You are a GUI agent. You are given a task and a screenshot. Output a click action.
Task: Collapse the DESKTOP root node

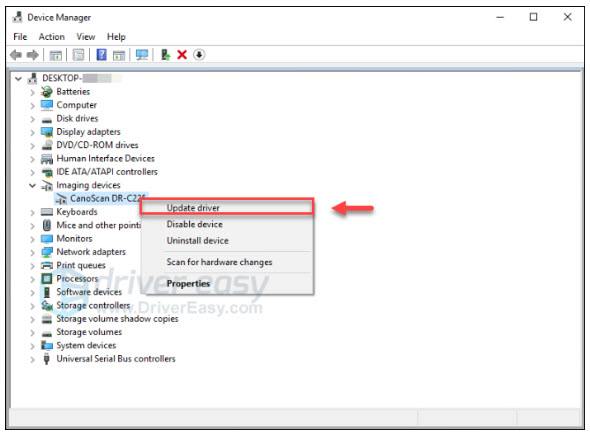pos(18,79)
